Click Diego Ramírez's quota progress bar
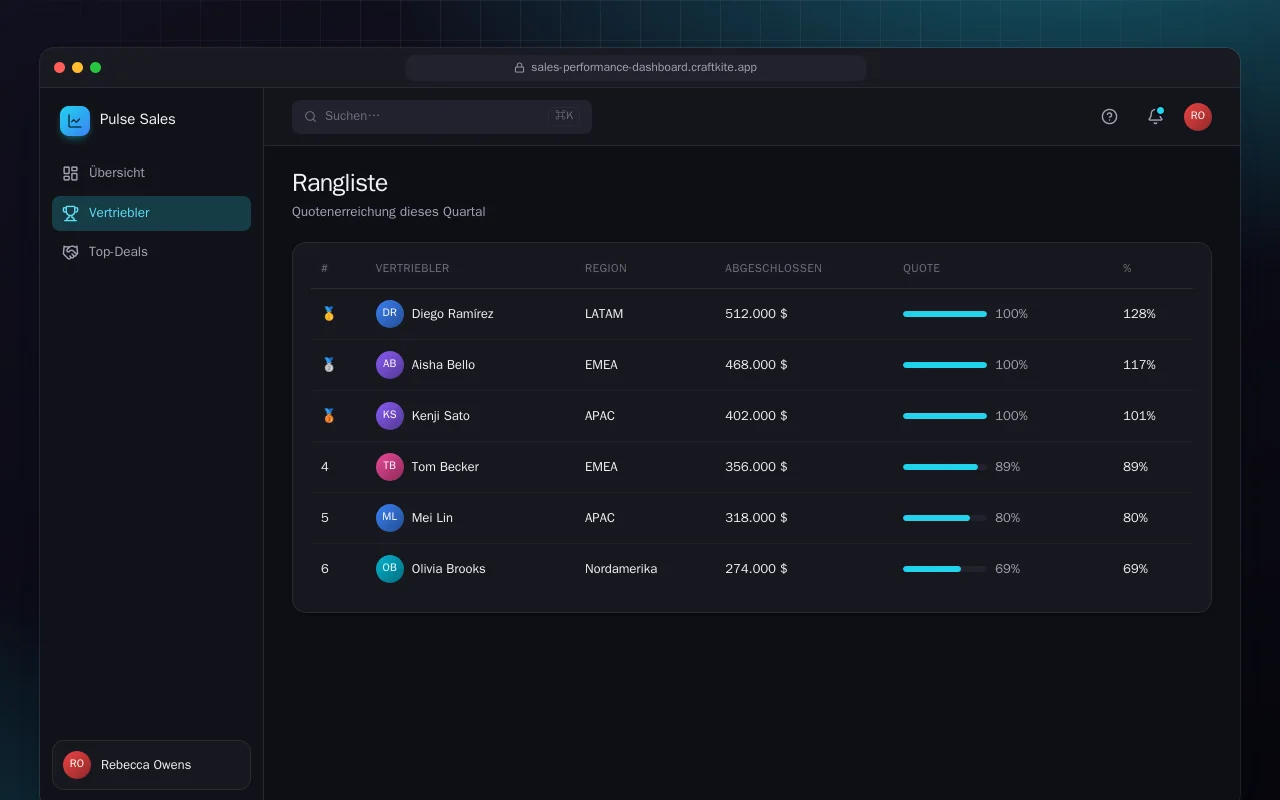This screenshot has height=800, width=1280. (945, 314)
